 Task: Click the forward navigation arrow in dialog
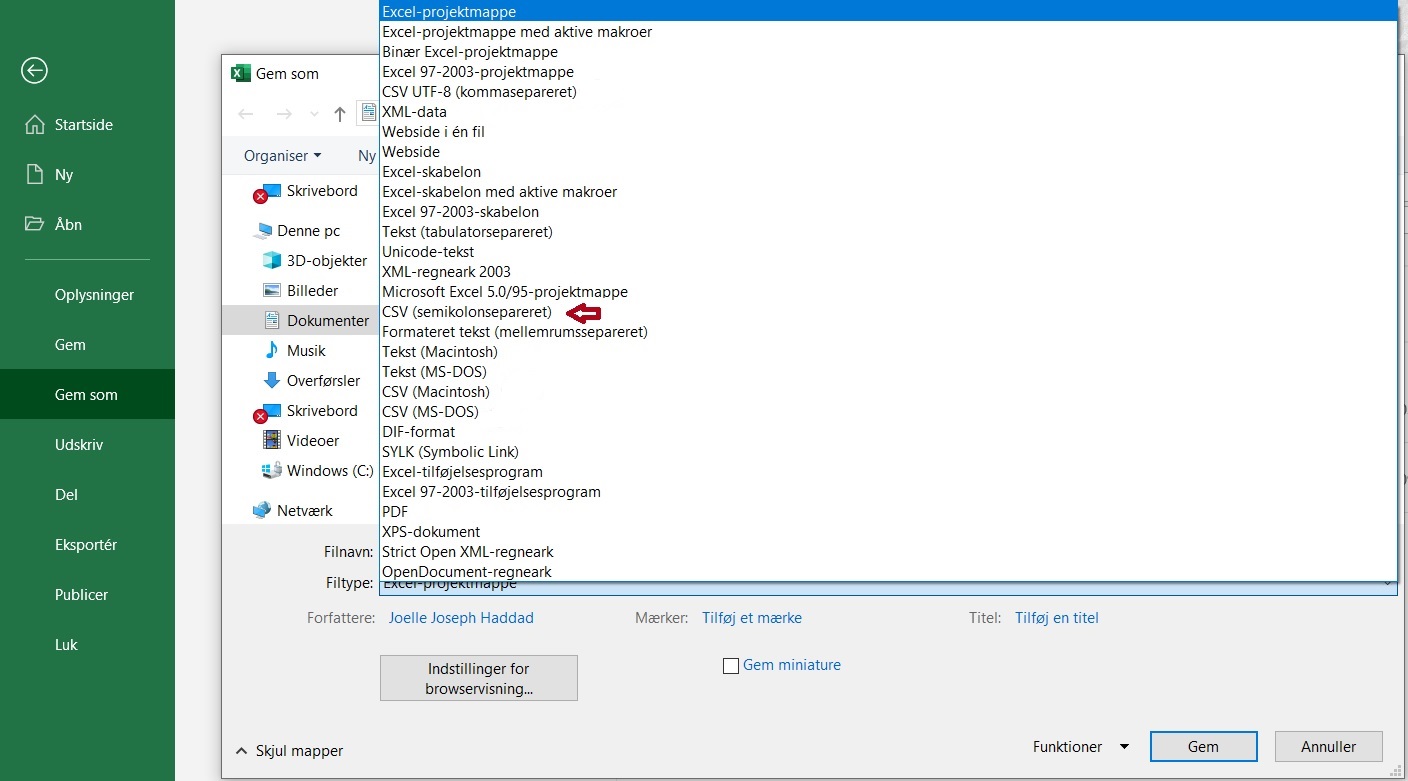(x=284, y=114)
